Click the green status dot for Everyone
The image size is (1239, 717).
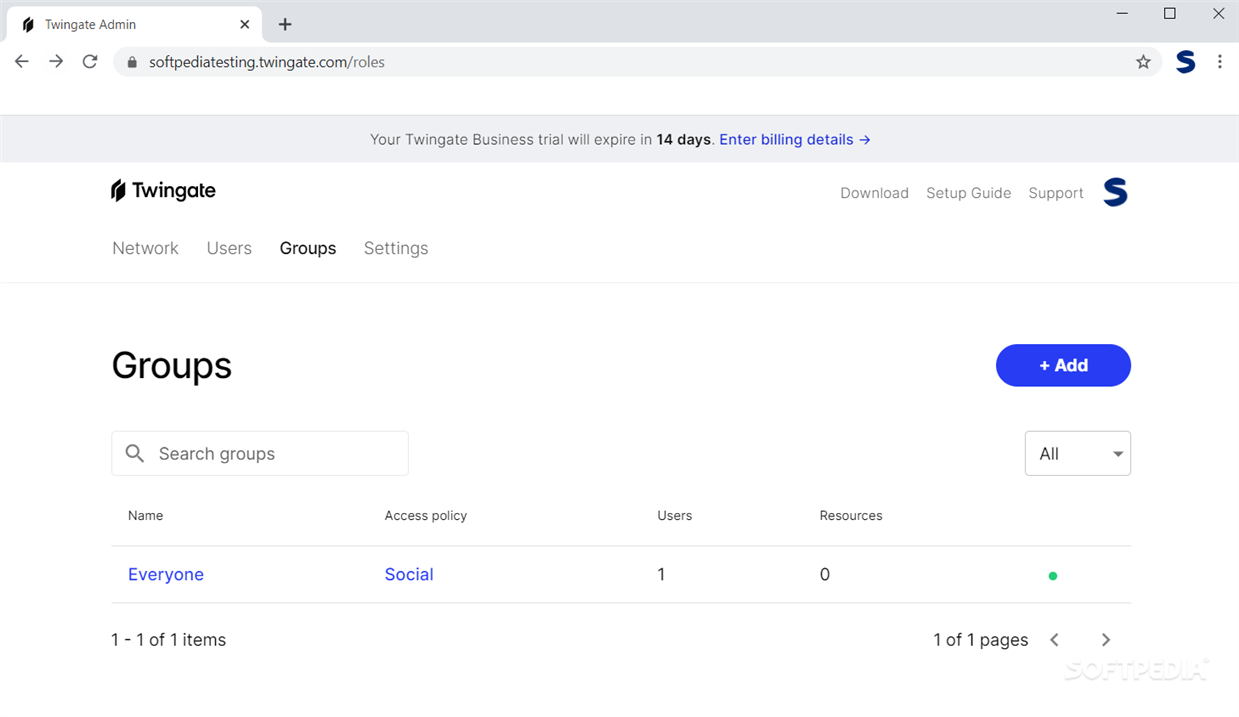1052,576
